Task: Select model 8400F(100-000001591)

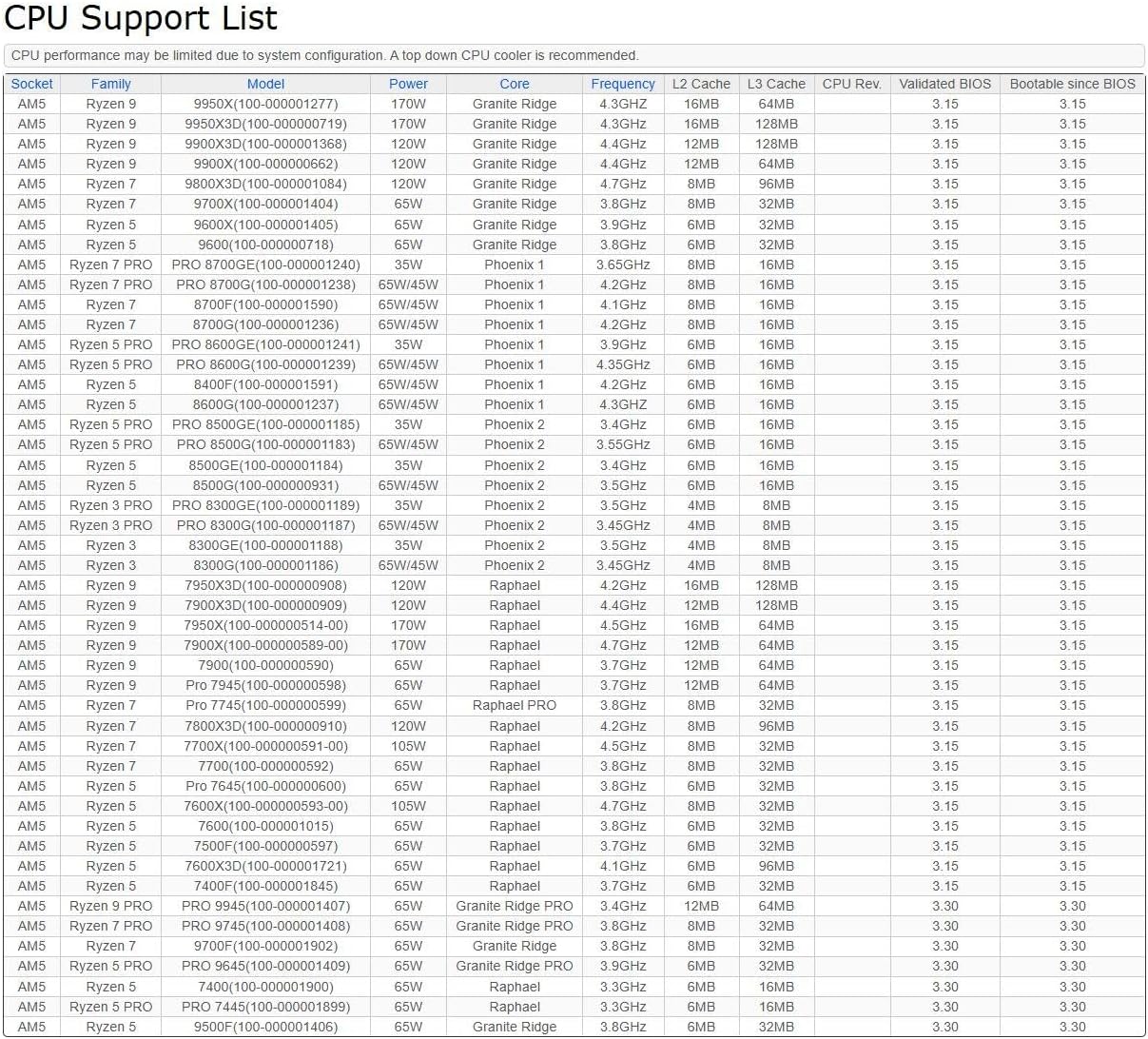Action: point(265,384)
